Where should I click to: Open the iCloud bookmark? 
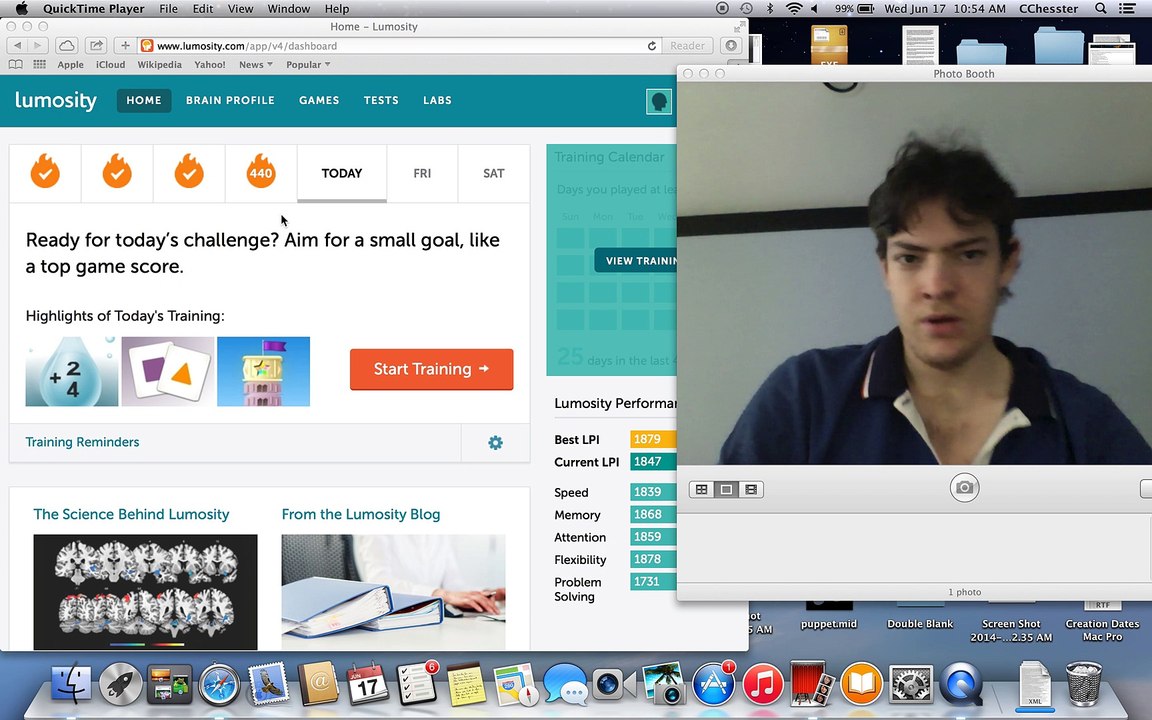[110, 65]
